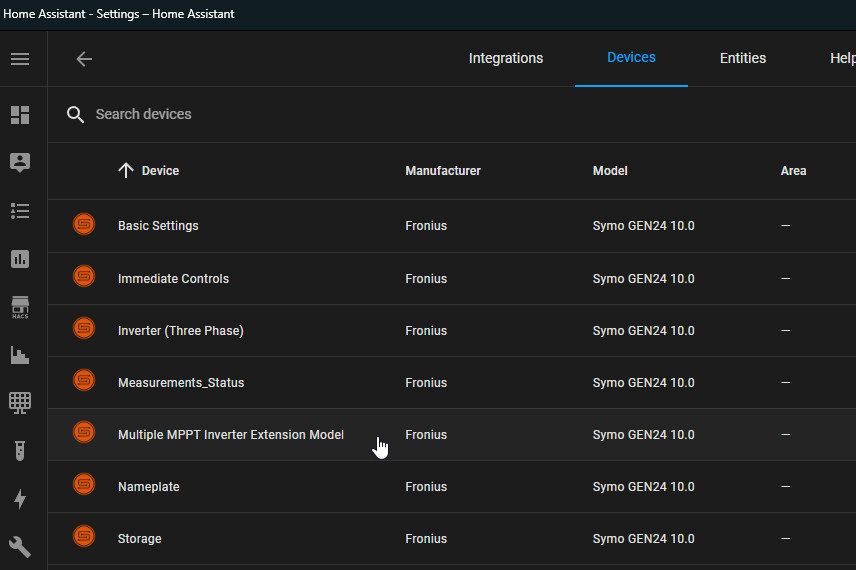Click the lightning bolt icon in sidebar
The height and width of the screenshot is (570, 856).
[x=20, y=499]
